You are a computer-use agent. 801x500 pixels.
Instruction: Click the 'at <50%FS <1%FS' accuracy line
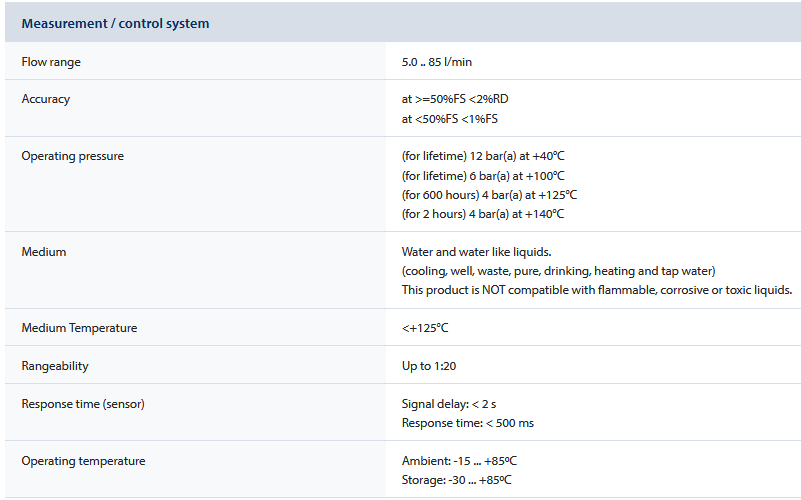point(449,119)
